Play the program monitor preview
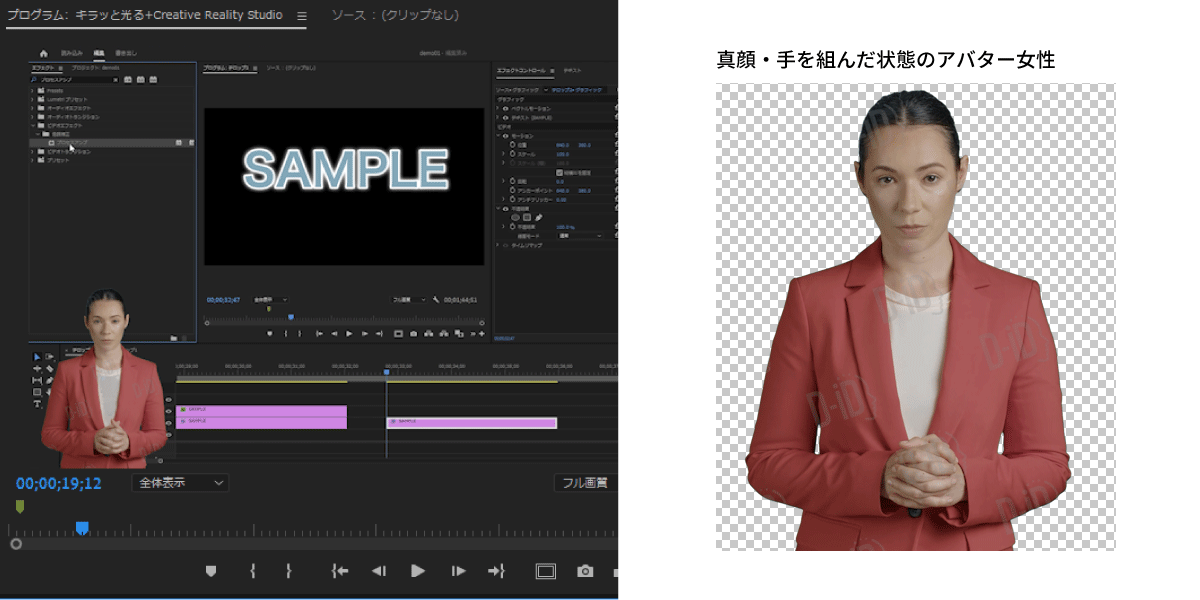 click(418, 571)
